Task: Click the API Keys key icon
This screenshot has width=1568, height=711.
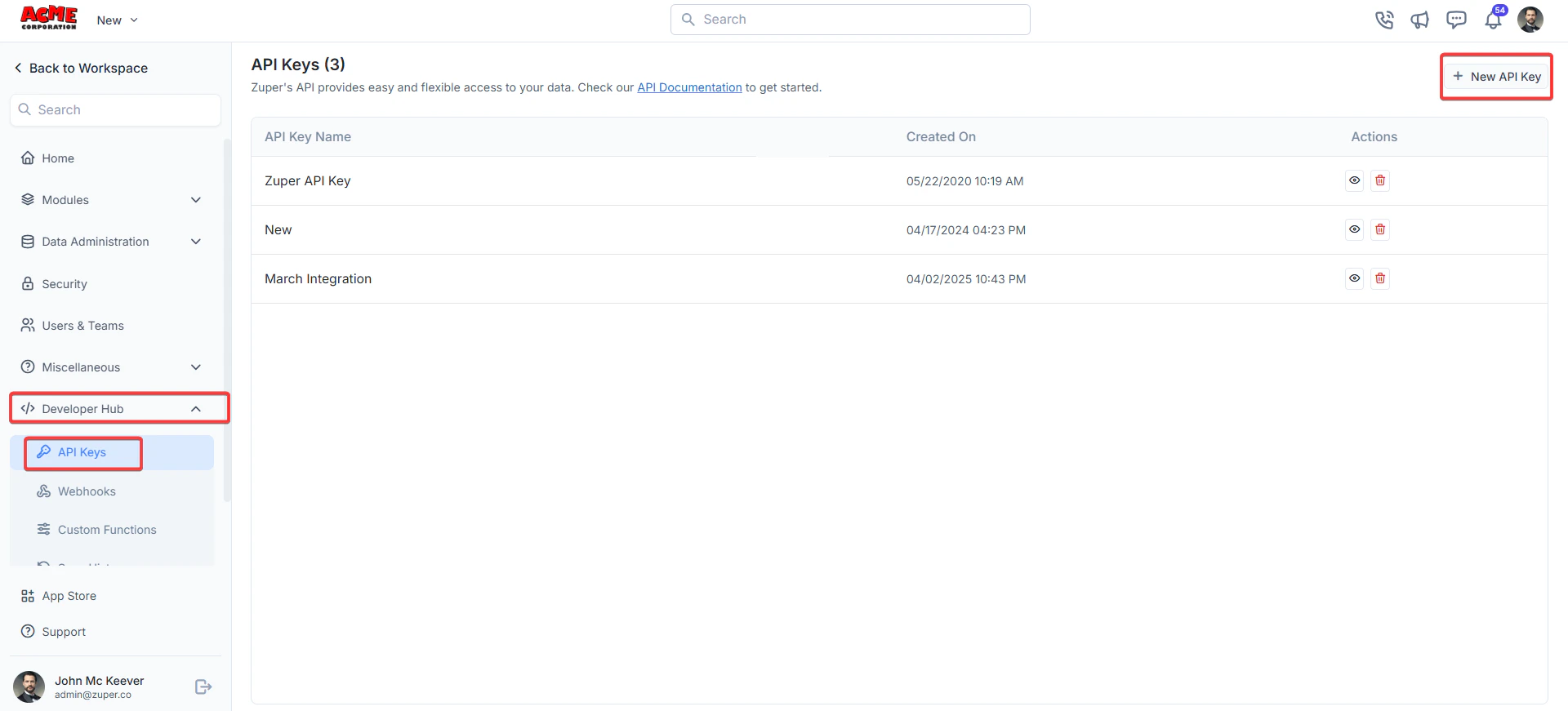Action: 44,451
